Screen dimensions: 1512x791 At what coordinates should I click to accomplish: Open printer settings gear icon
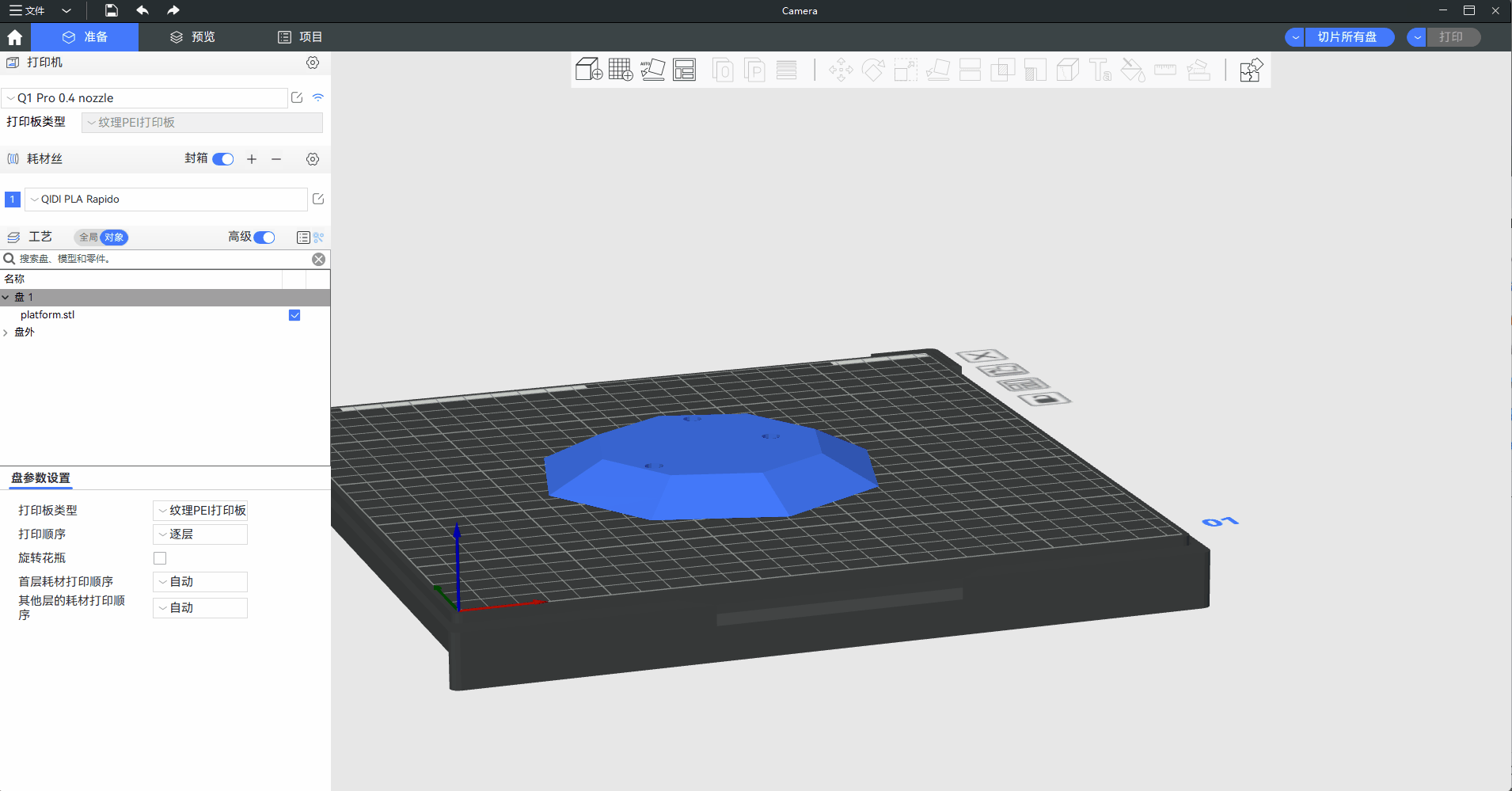(313, 63)
